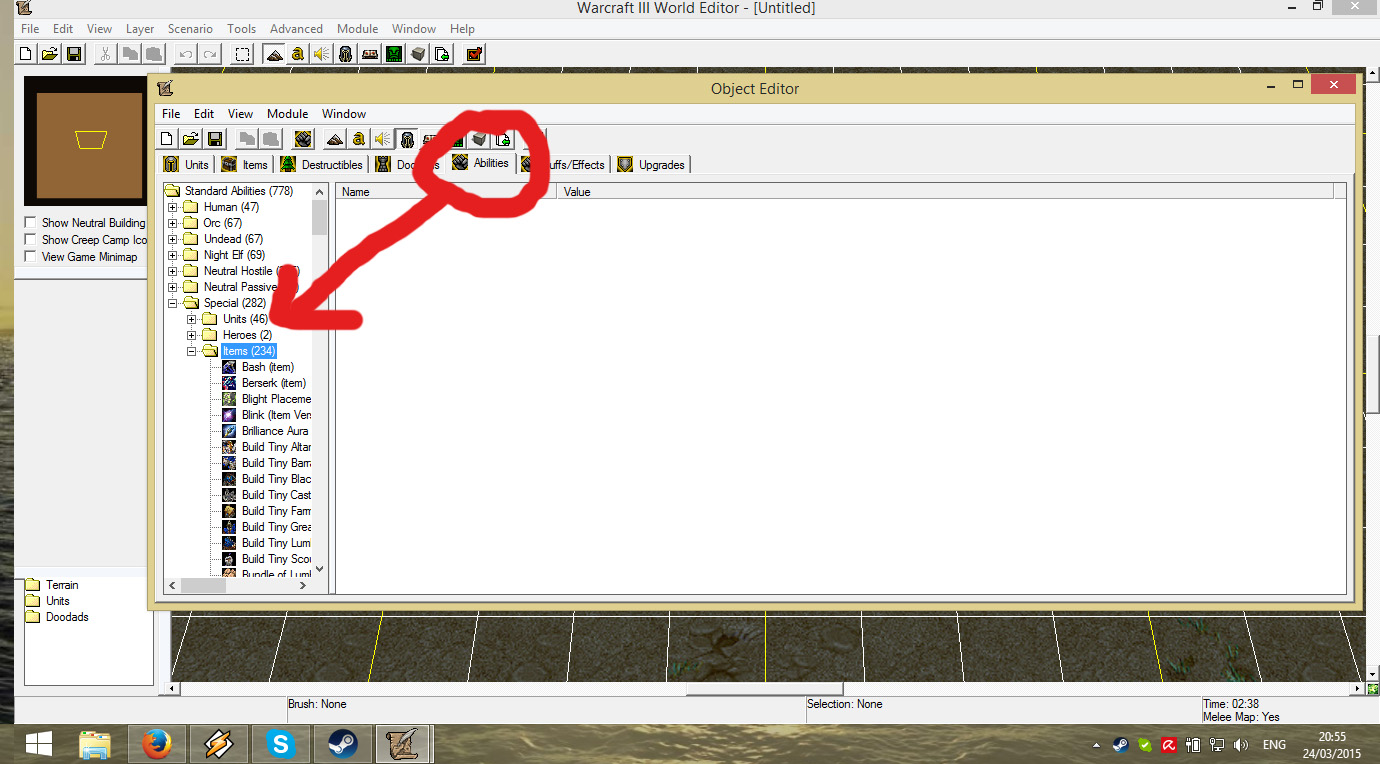Viewport: 1380px width, 764px height.
Task: Open Layer menu in World Editor
Action: click(x=140, y=29)
